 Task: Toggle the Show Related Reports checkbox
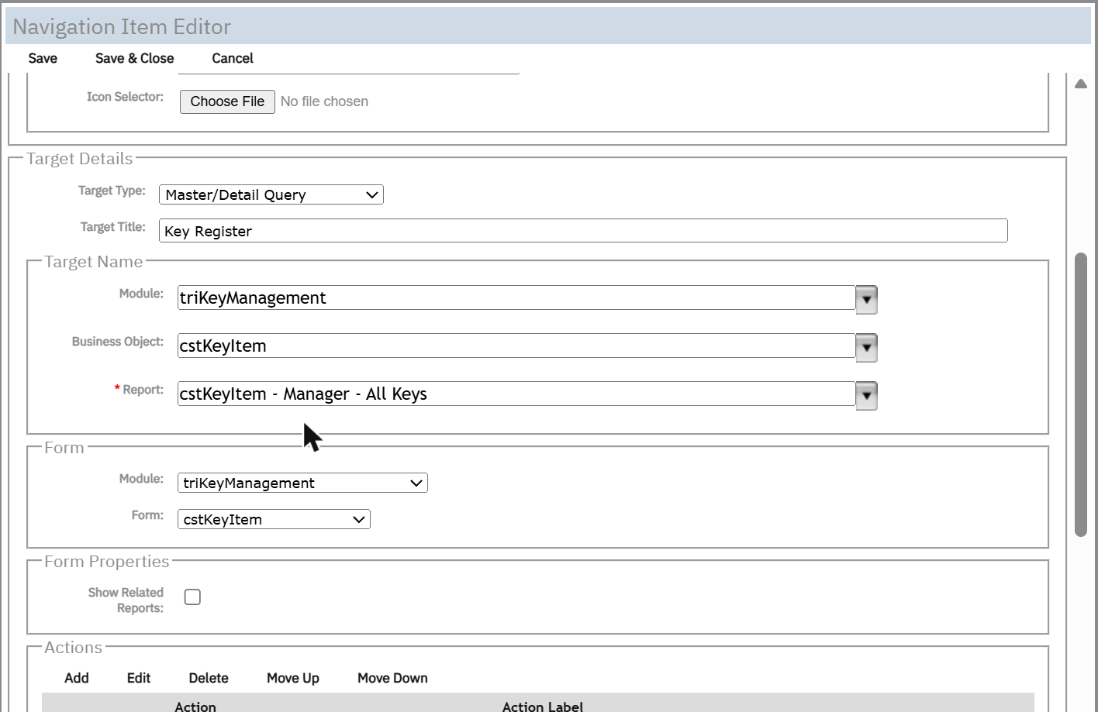[193, 597]
